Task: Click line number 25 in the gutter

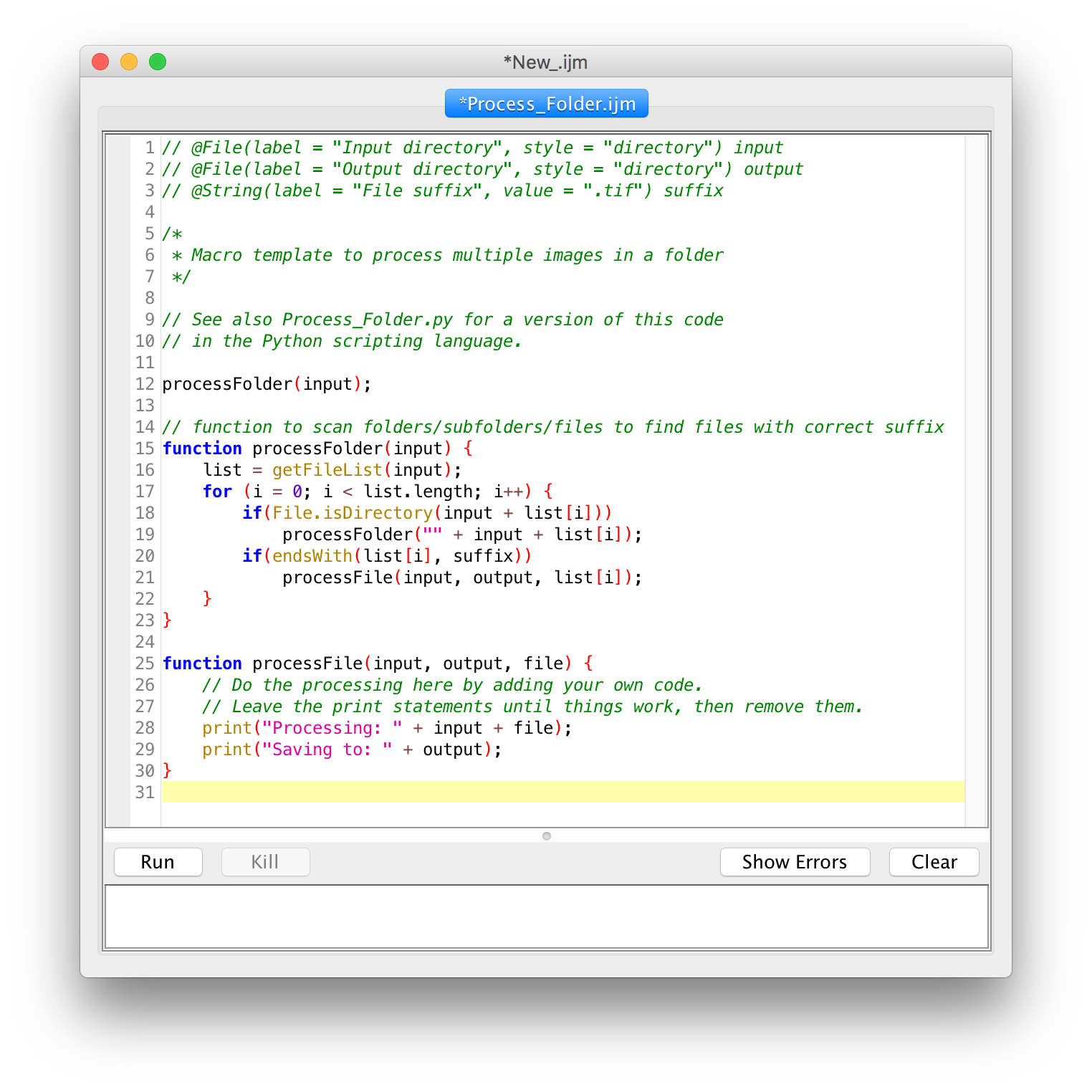Action: [x=145, y=664]
